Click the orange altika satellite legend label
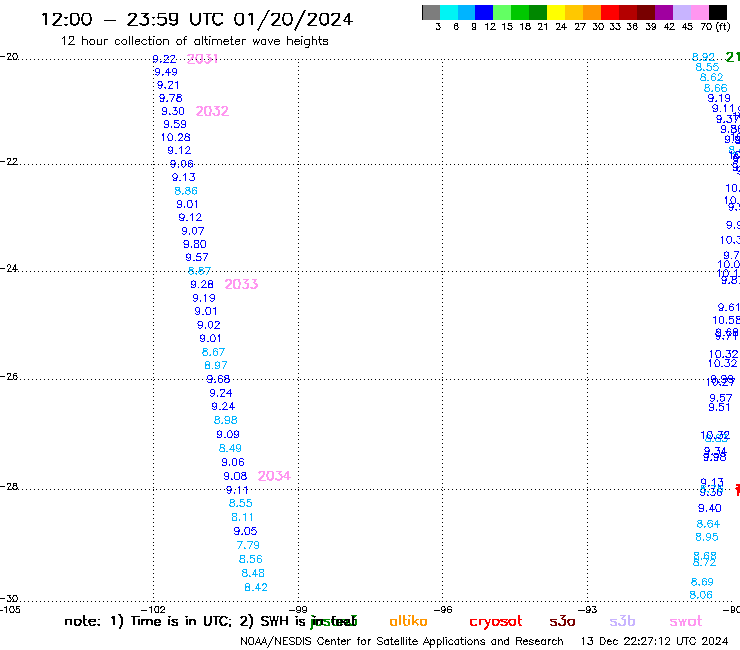Screen dimensions: 740x650 408,621
